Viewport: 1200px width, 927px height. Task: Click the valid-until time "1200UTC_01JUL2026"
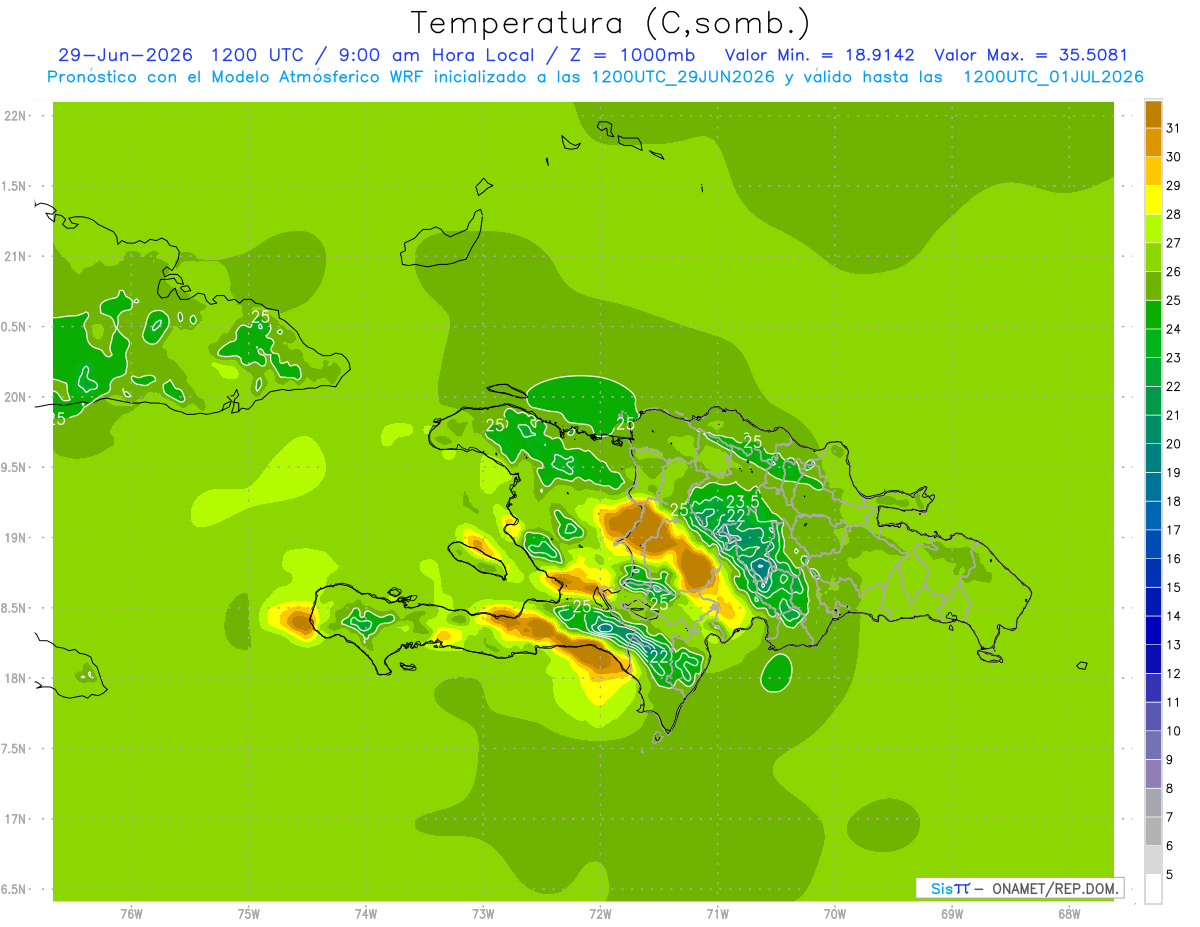tap(1053, 77)
